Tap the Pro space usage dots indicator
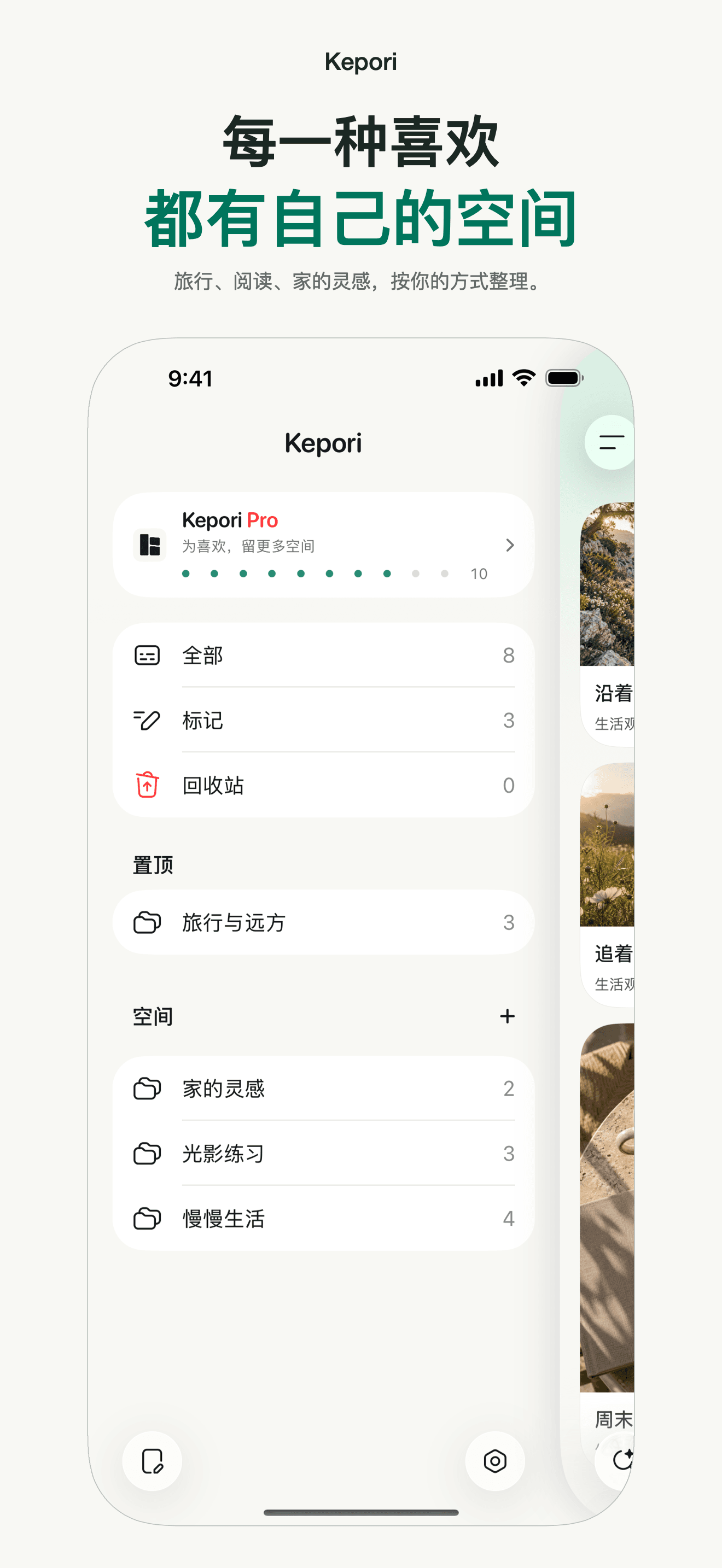Screen dimensions: 722x1568 316,574
